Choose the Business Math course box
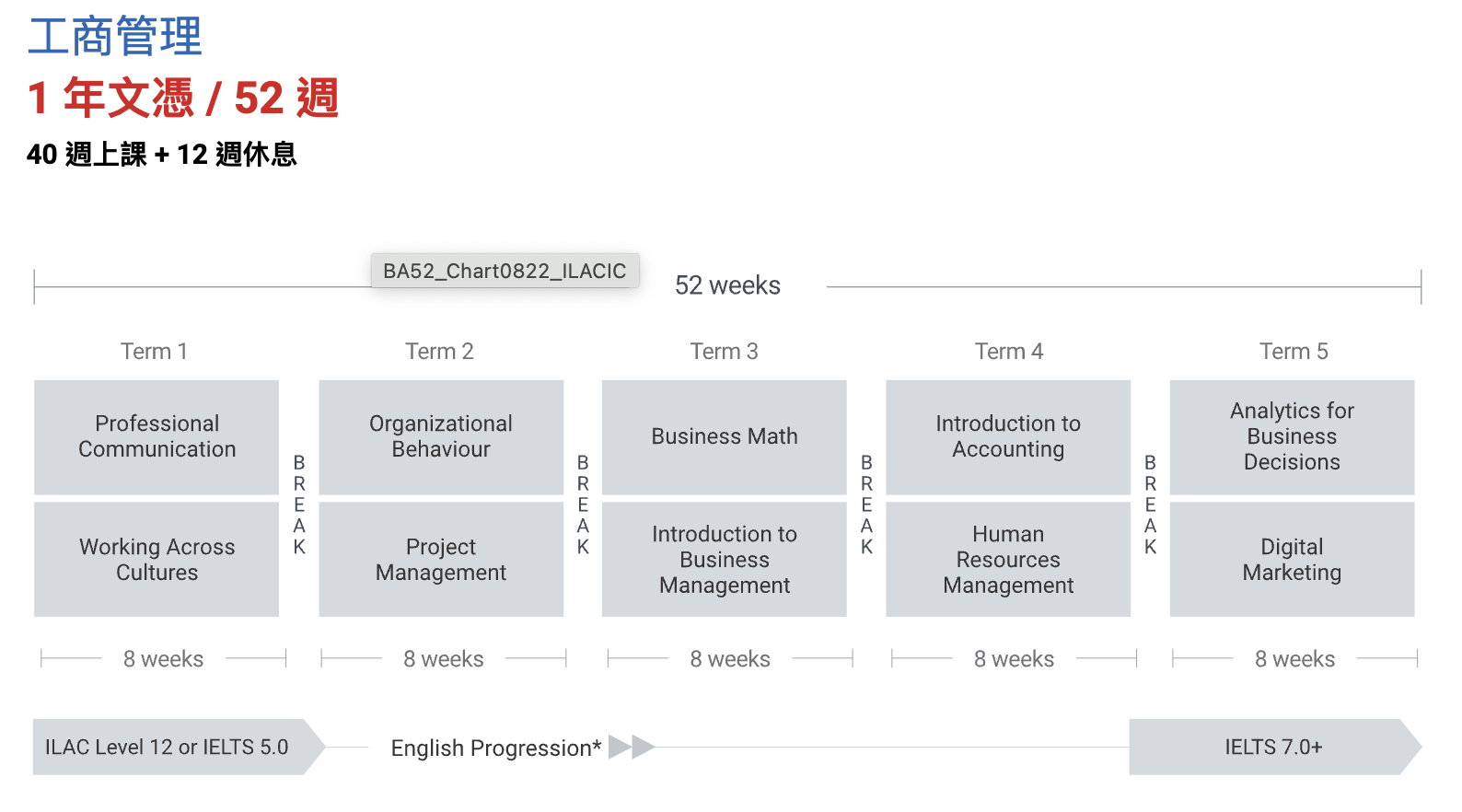The width and height of the screenshot is (1462, 812). (725, 437)
